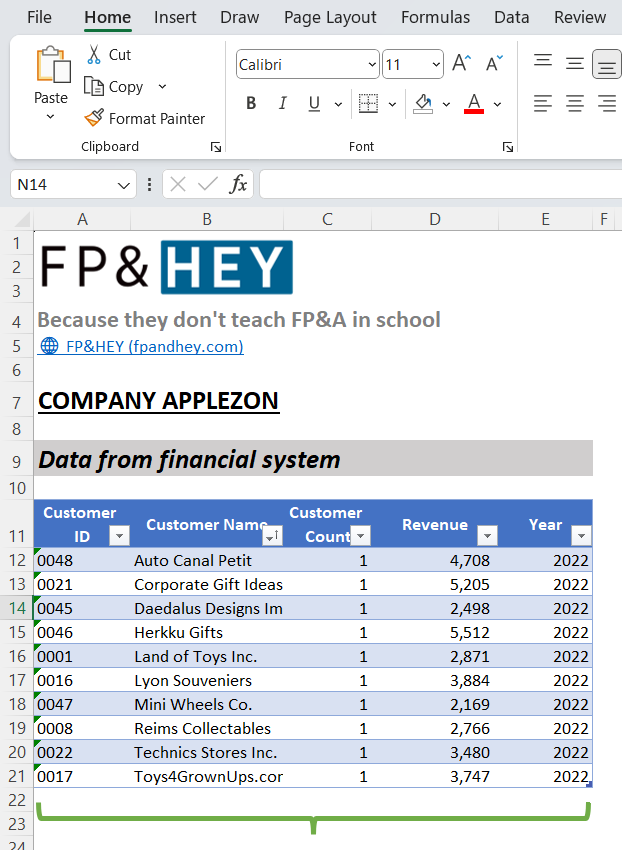The image size is (622, 850).
Task: Open the Name Box dropdown arrow
Action: [x=123, y=185]
